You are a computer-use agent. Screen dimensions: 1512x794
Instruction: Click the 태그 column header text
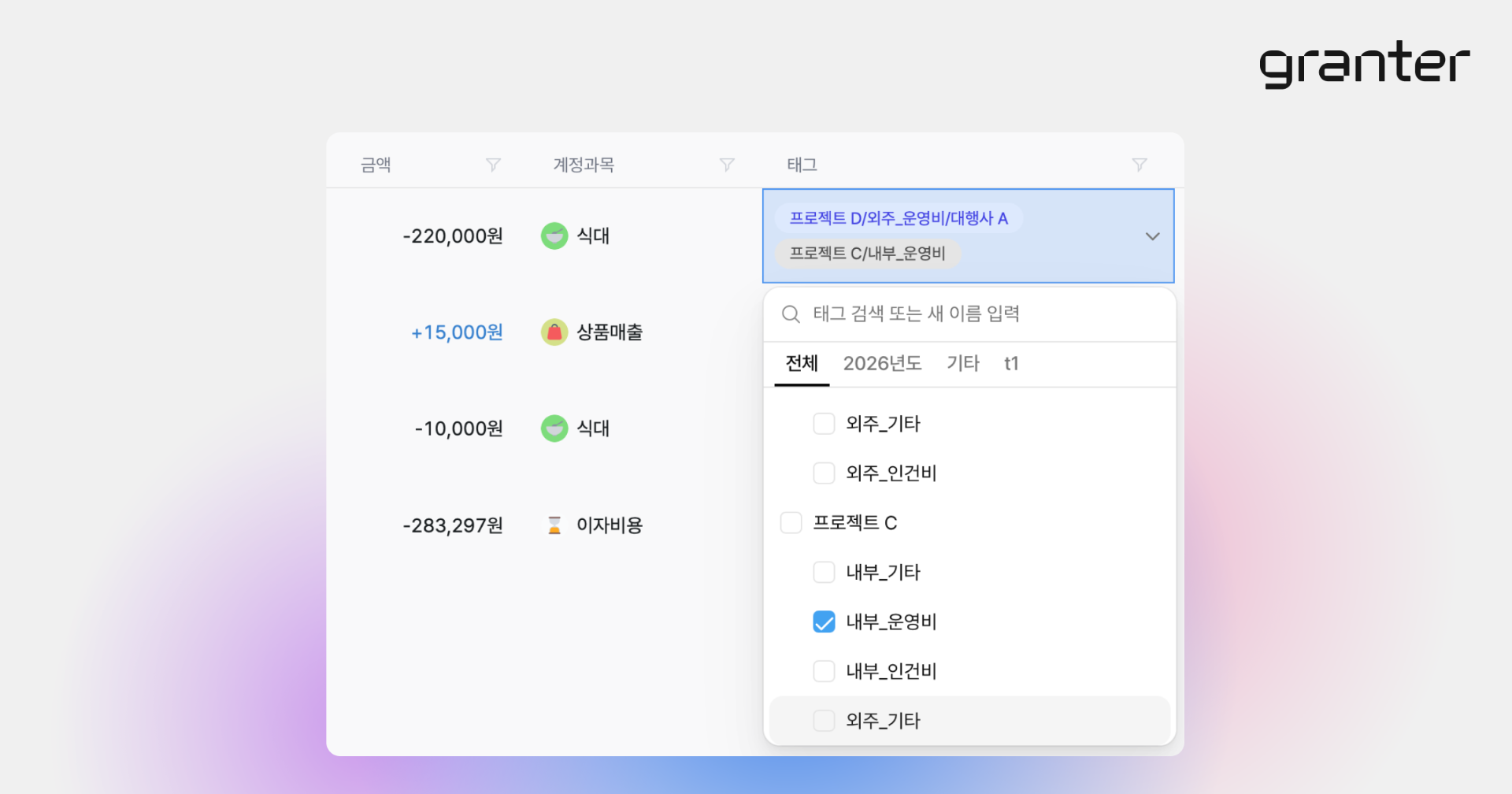coord(802,165)
